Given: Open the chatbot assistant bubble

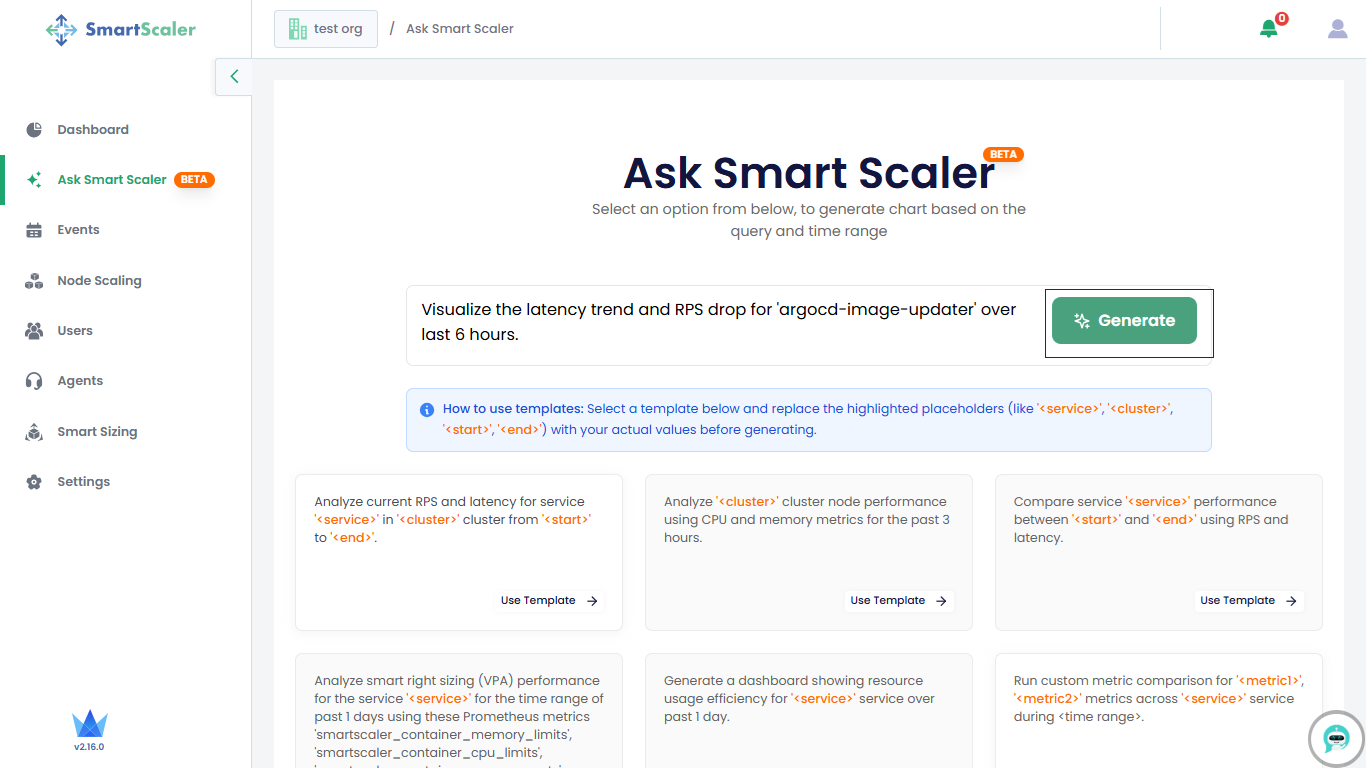Looking at the screenshot, I should (1336, 738).
